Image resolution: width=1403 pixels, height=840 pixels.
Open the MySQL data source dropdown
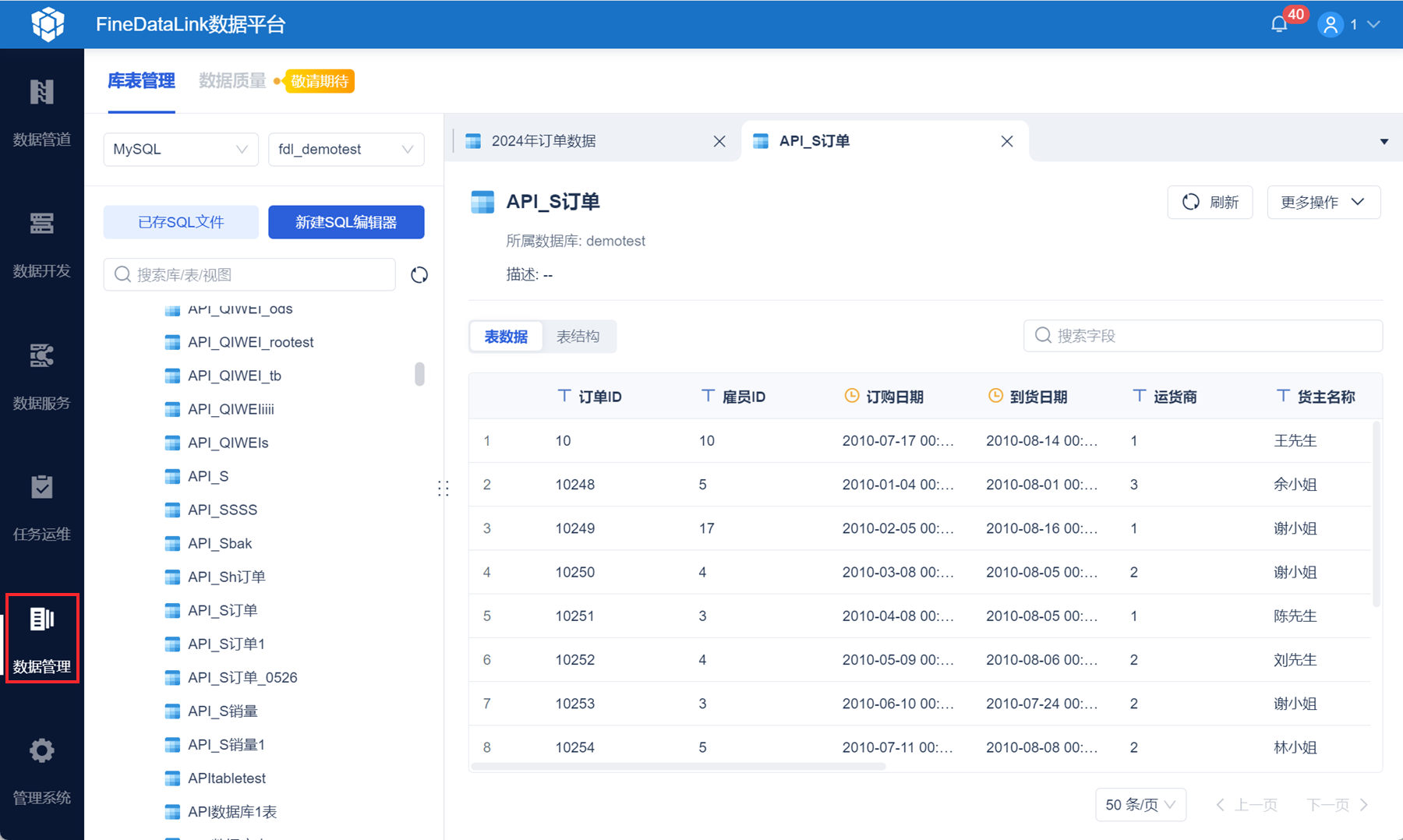[x=181, y=150]
